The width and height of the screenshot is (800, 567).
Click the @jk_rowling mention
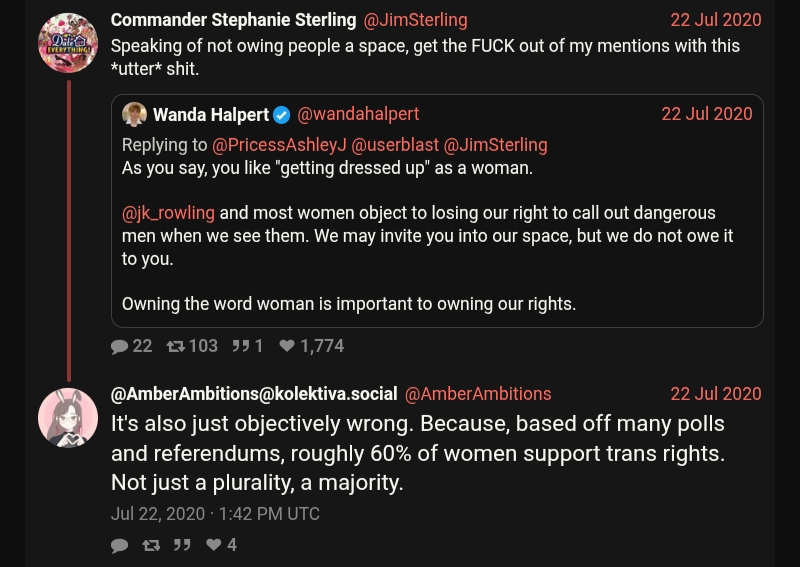(x=168, y=213)
